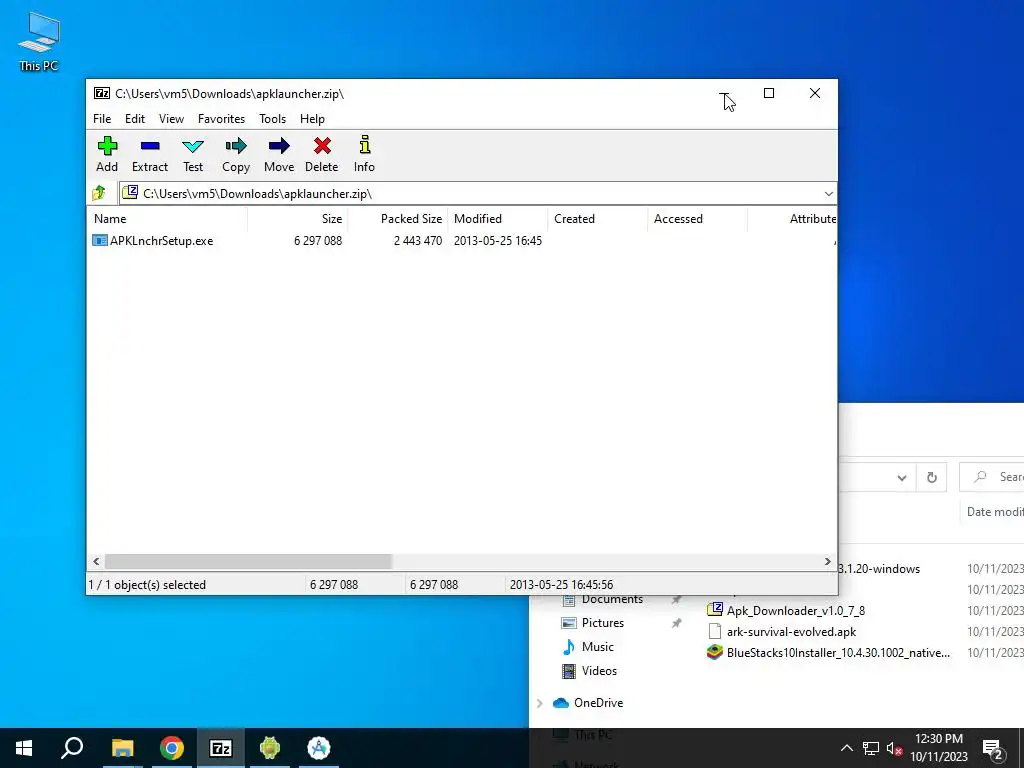
Task: Sort by Packed Size column header
Action: 398,219
